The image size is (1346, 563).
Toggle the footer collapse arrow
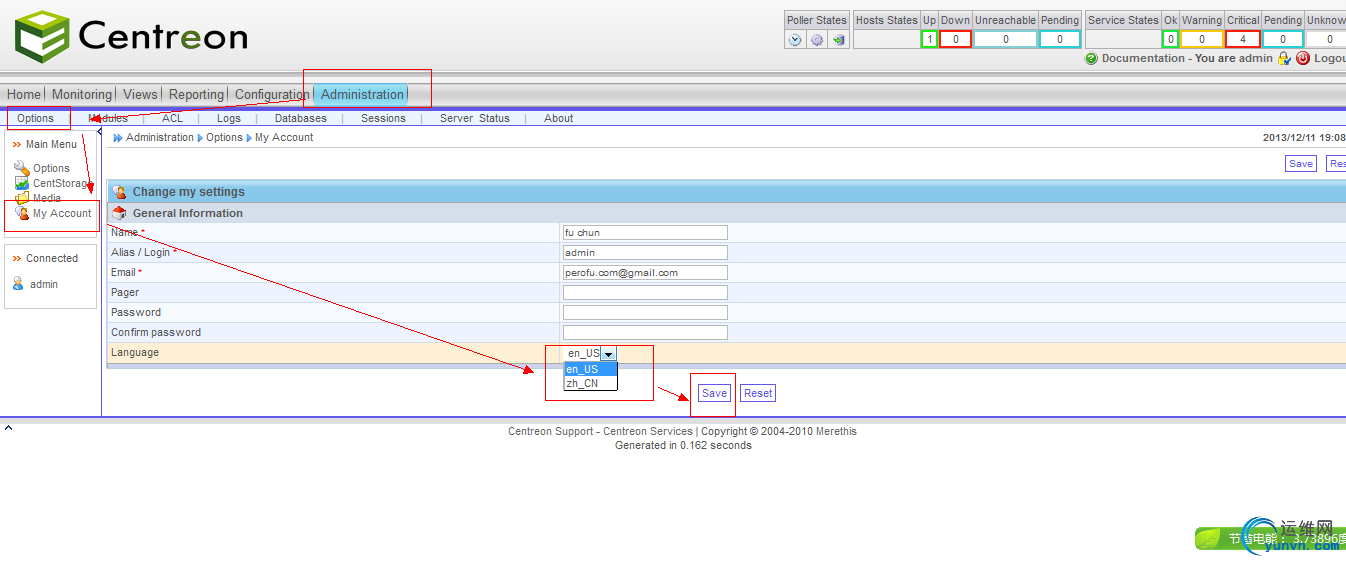pos(8,428)
